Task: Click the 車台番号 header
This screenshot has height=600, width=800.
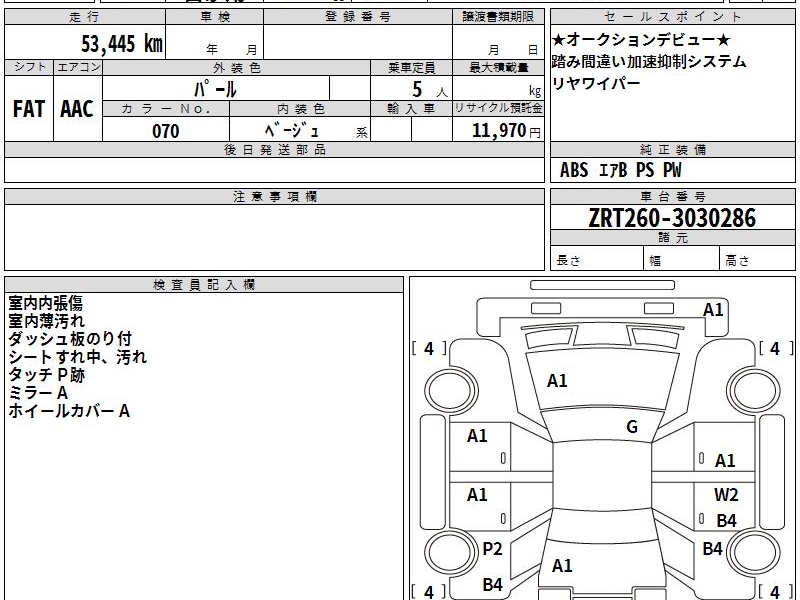Action: point(672,196)
